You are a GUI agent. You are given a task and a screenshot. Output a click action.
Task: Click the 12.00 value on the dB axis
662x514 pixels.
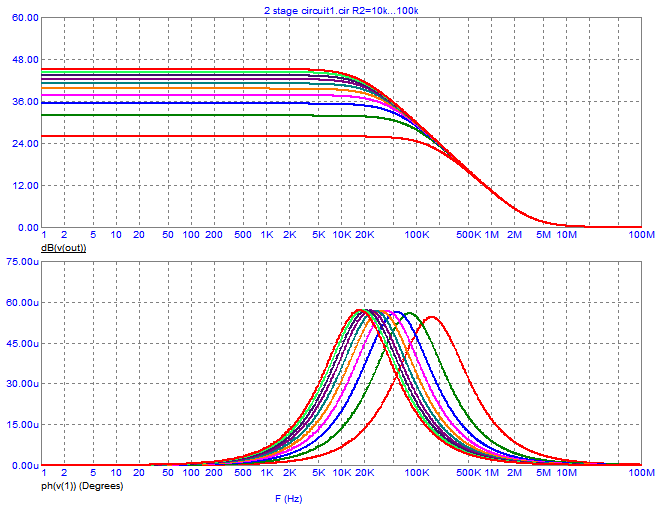[25, 185]
